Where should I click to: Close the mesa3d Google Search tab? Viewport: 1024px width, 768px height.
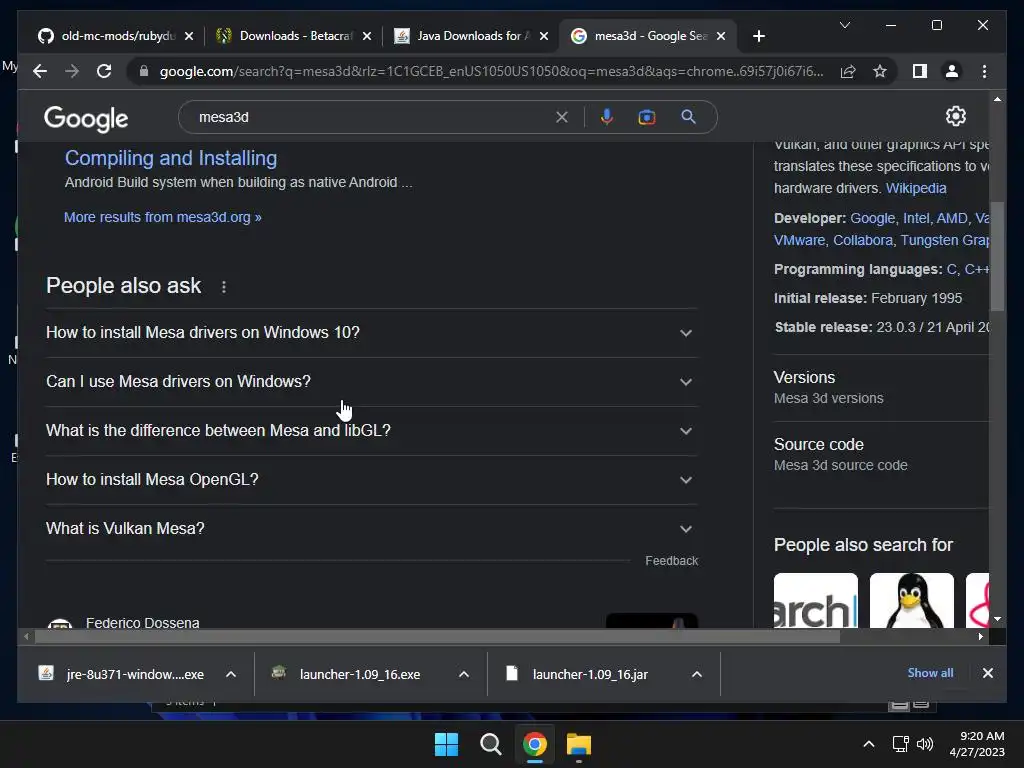(x=721, y=36)
